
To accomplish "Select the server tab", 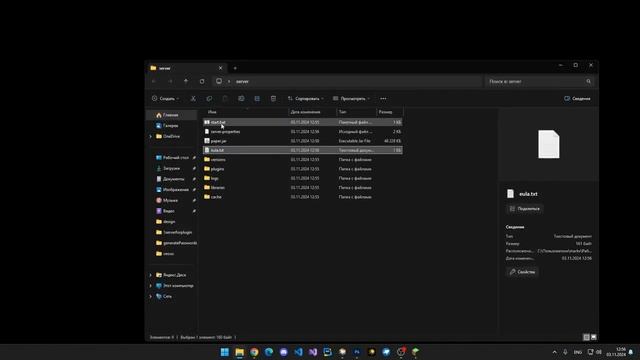I will coord(187,68).
